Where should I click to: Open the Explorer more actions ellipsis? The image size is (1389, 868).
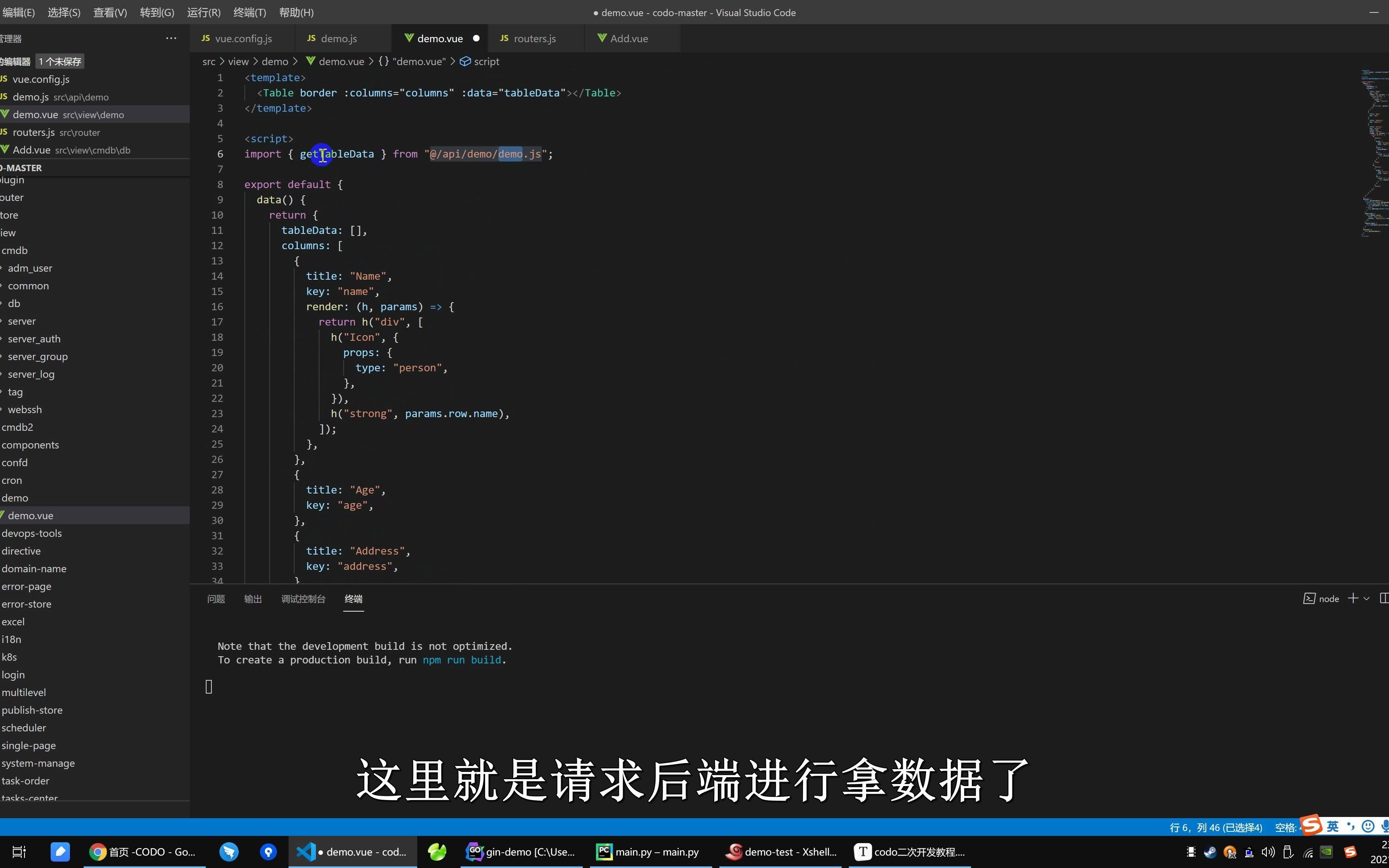(171, 39)
